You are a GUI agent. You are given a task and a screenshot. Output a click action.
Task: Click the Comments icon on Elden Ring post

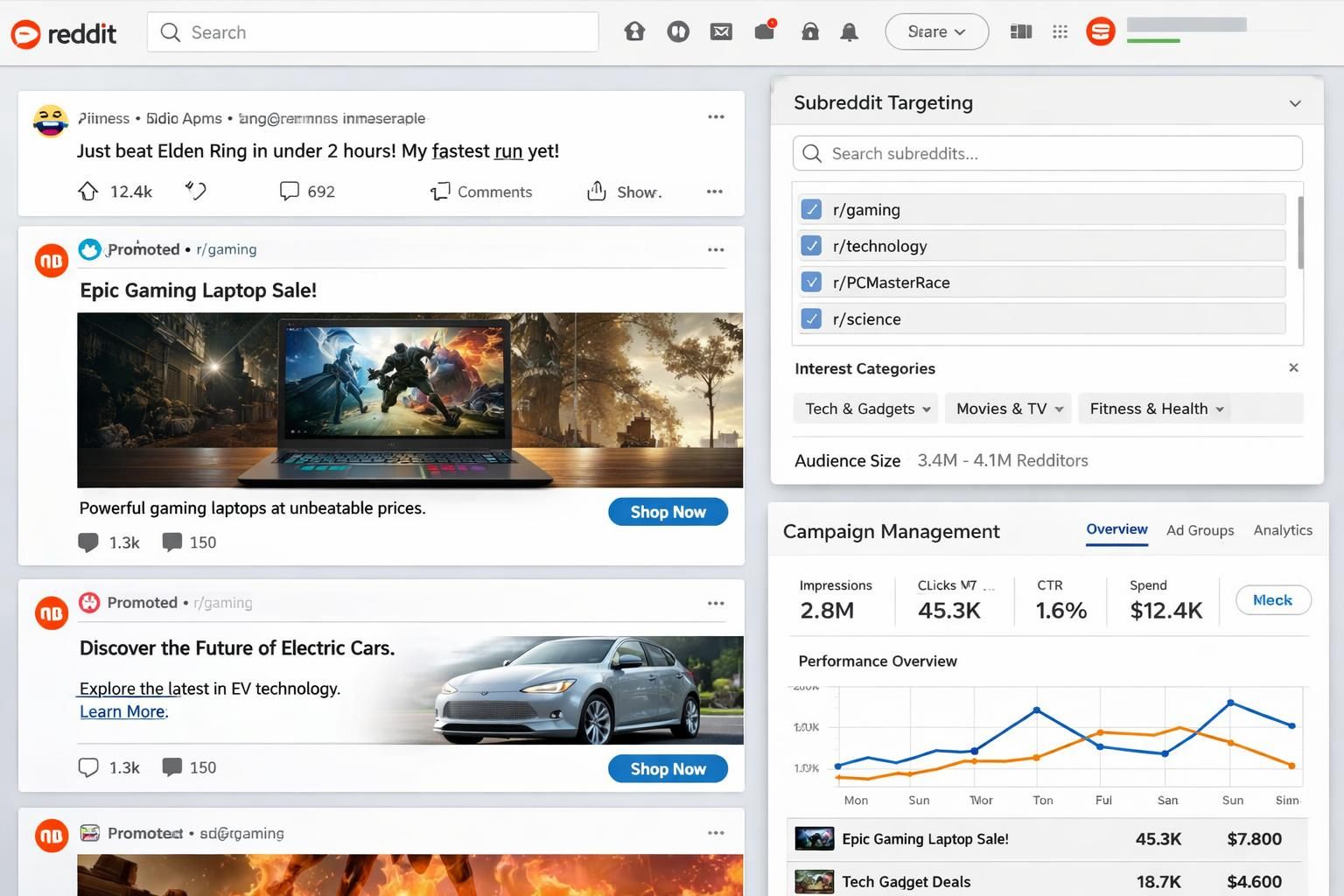click(440, 191)
